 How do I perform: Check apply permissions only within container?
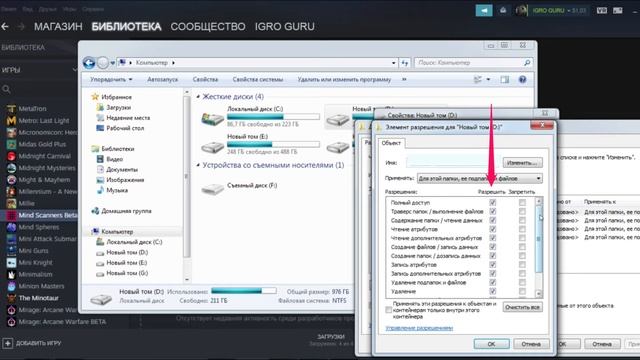click(389, 310)
